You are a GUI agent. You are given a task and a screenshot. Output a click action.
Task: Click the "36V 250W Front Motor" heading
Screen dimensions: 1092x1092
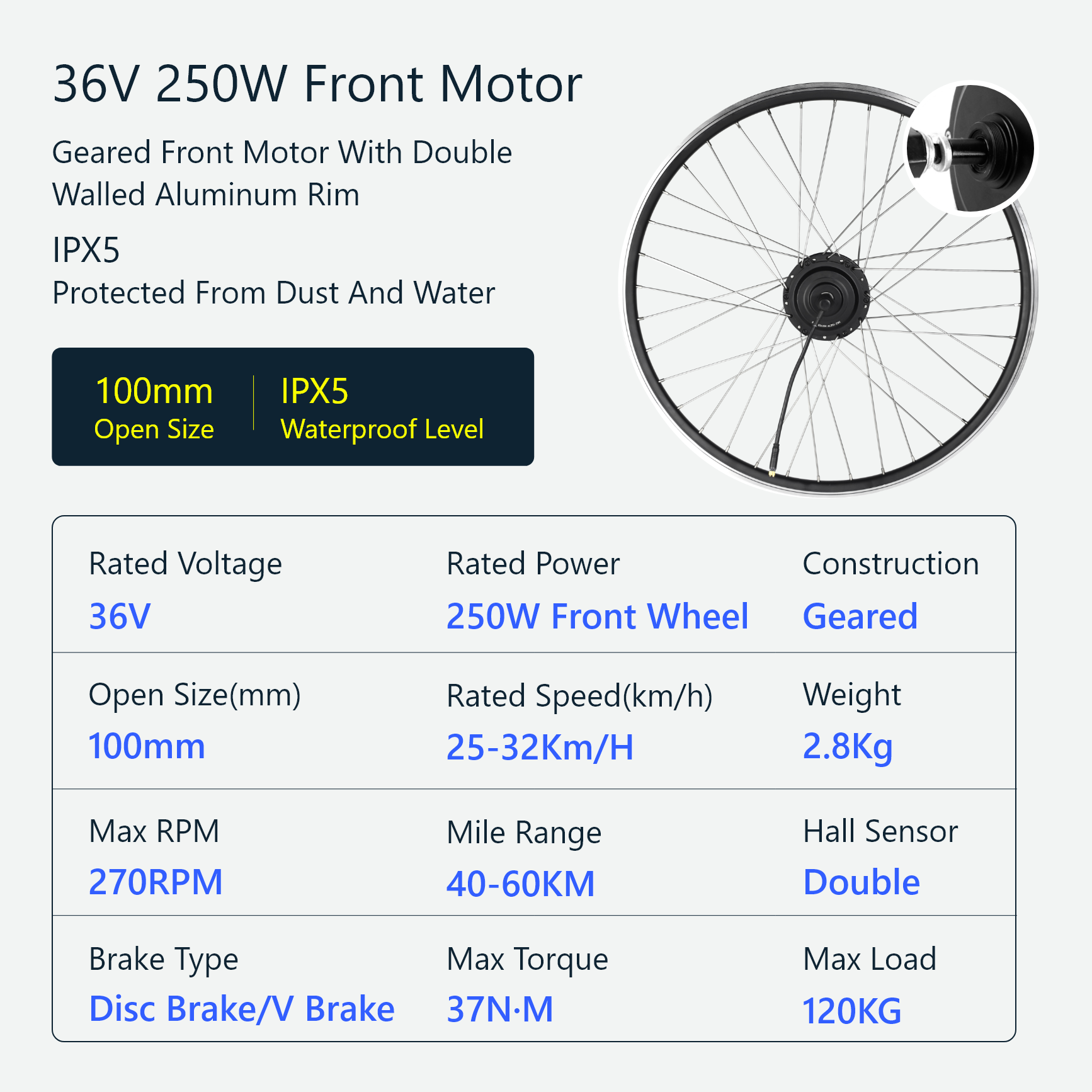click(x=317, y=84)
